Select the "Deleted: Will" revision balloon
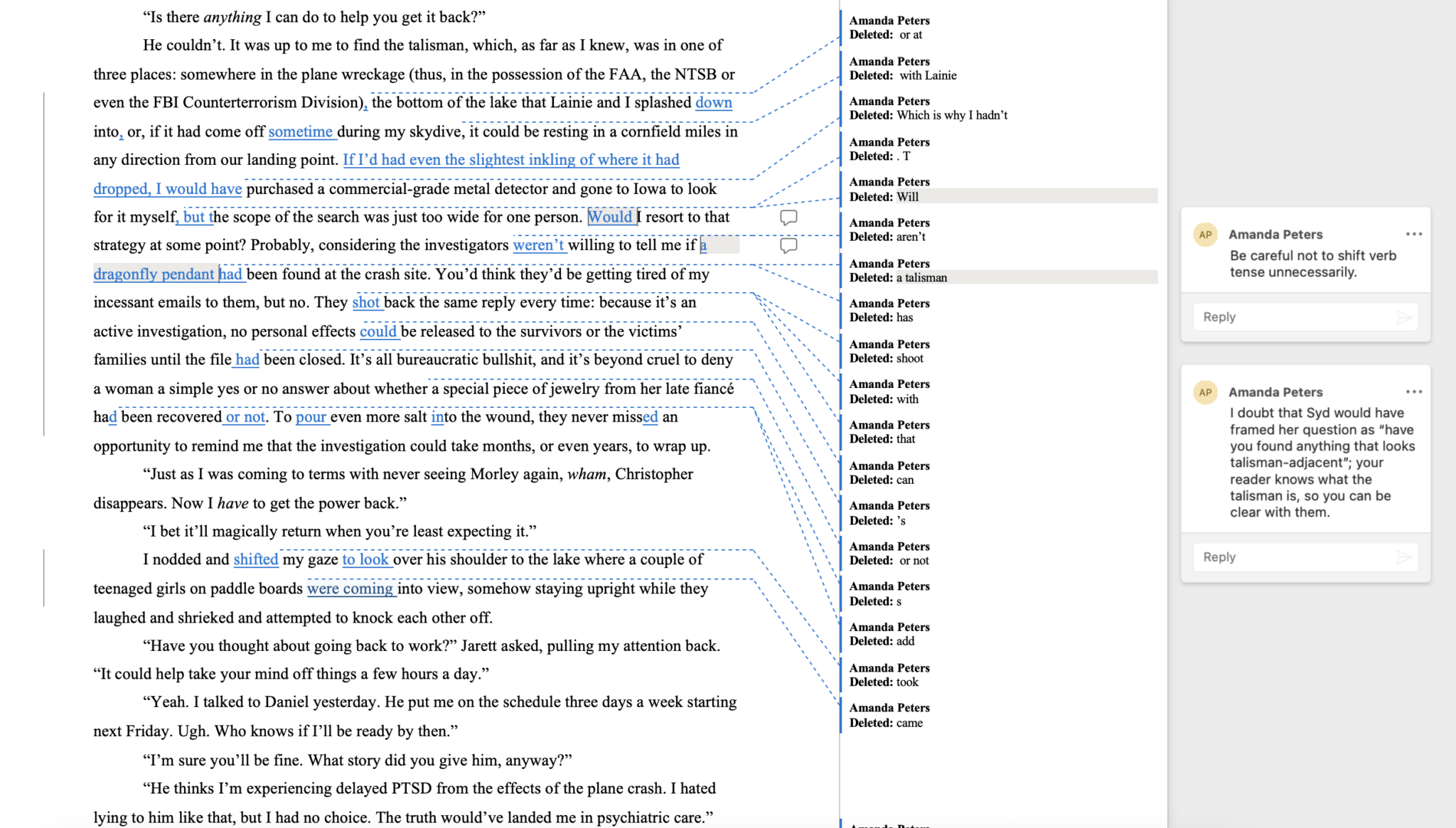The image size is (1456, 828). (x=907, y=197)
